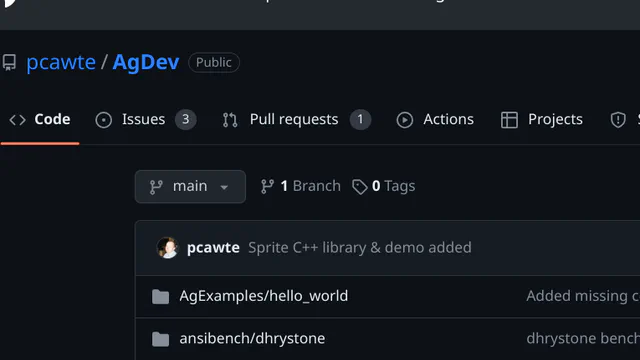This screenshot has width=640, height=360.
Task: Click the repository book icon beside pcawte
Action: (9, 62)
